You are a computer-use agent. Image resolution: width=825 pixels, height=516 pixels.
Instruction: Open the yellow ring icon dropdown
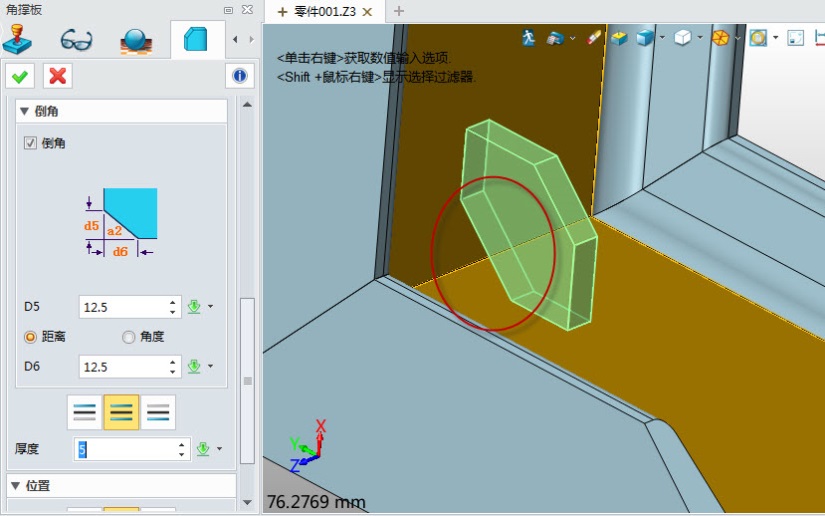[x=776, y=37]
